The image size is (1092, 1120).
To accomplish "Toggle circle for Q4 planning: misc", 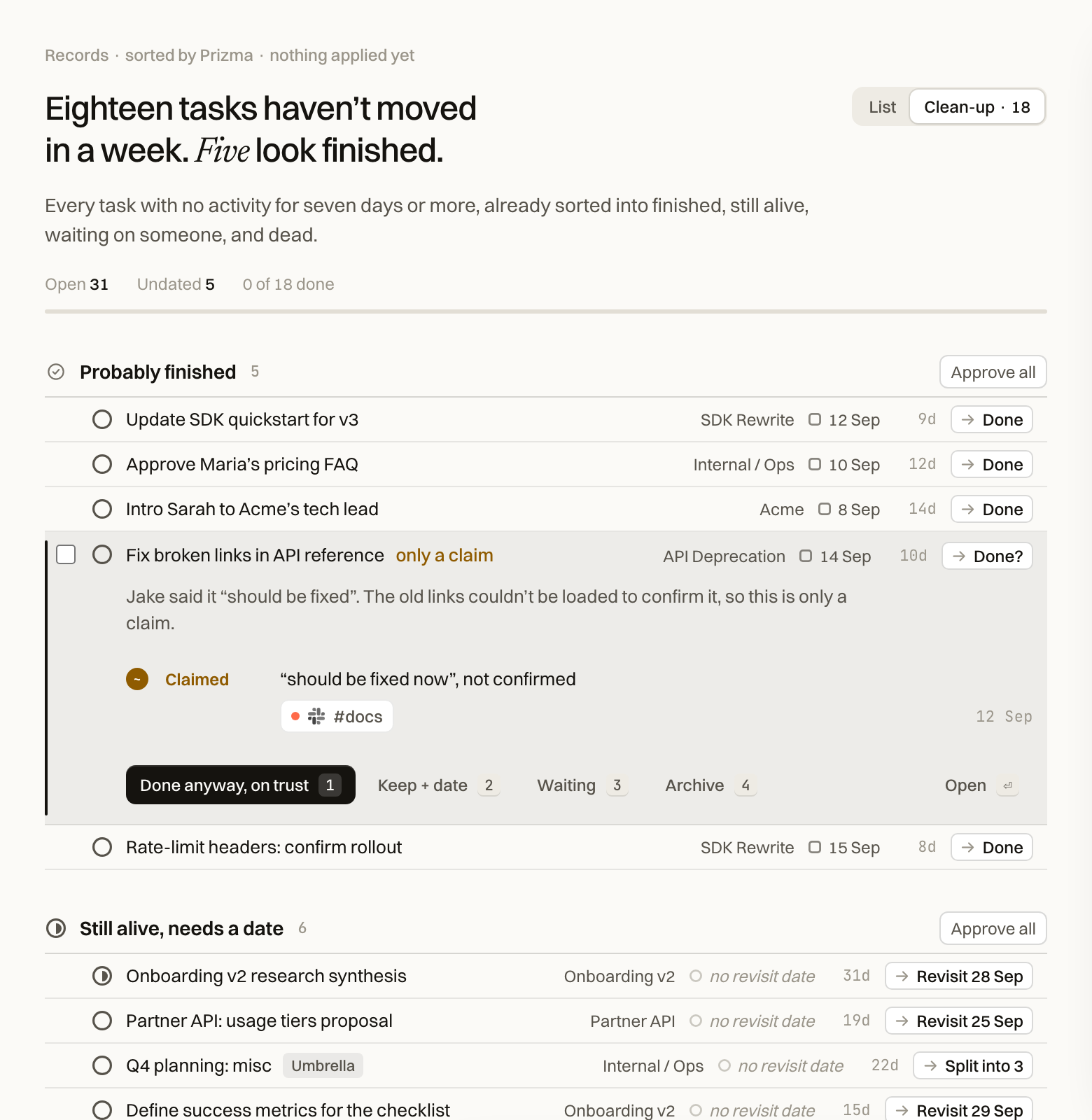I will 102,1065.
